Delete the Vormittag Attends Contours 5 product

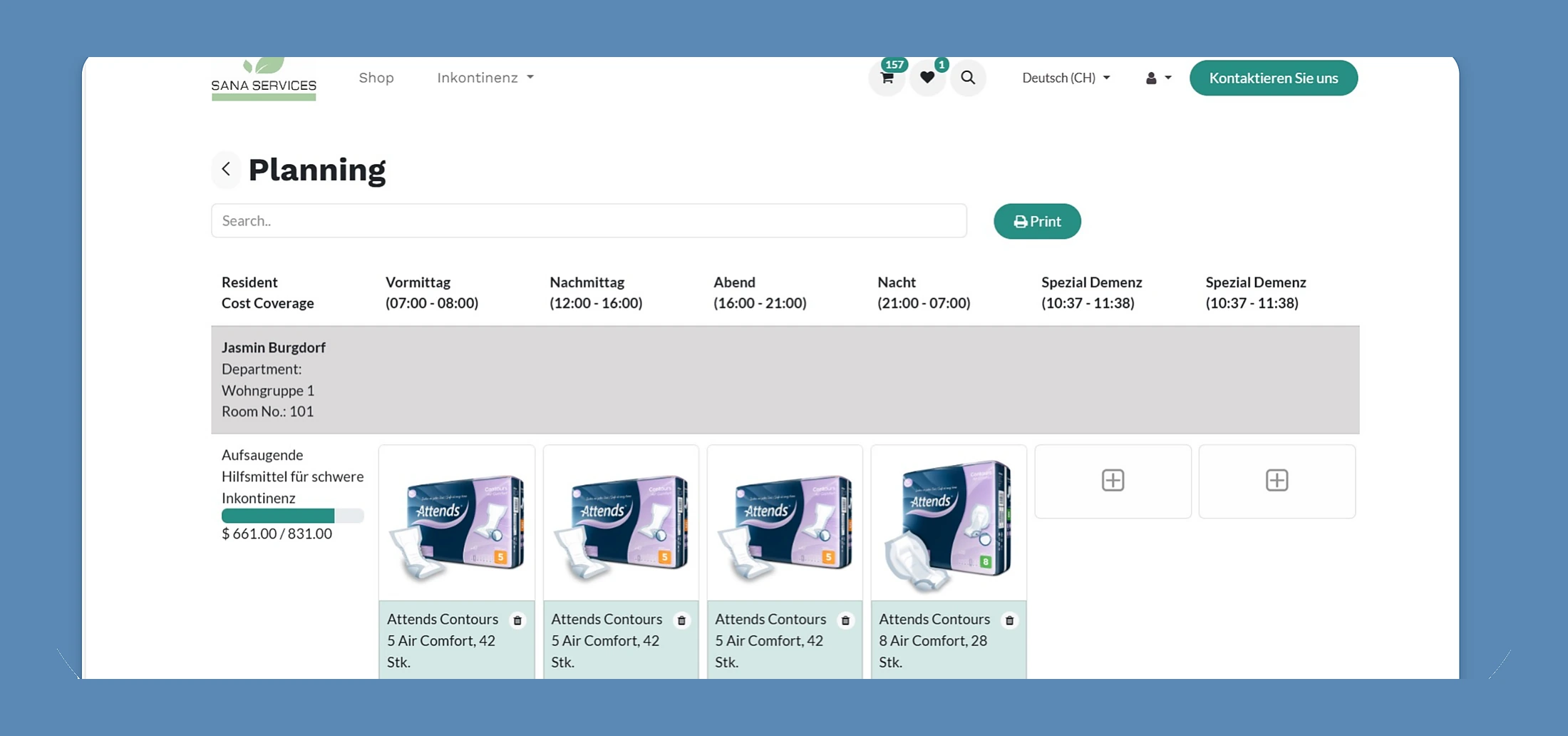[518, 620]
